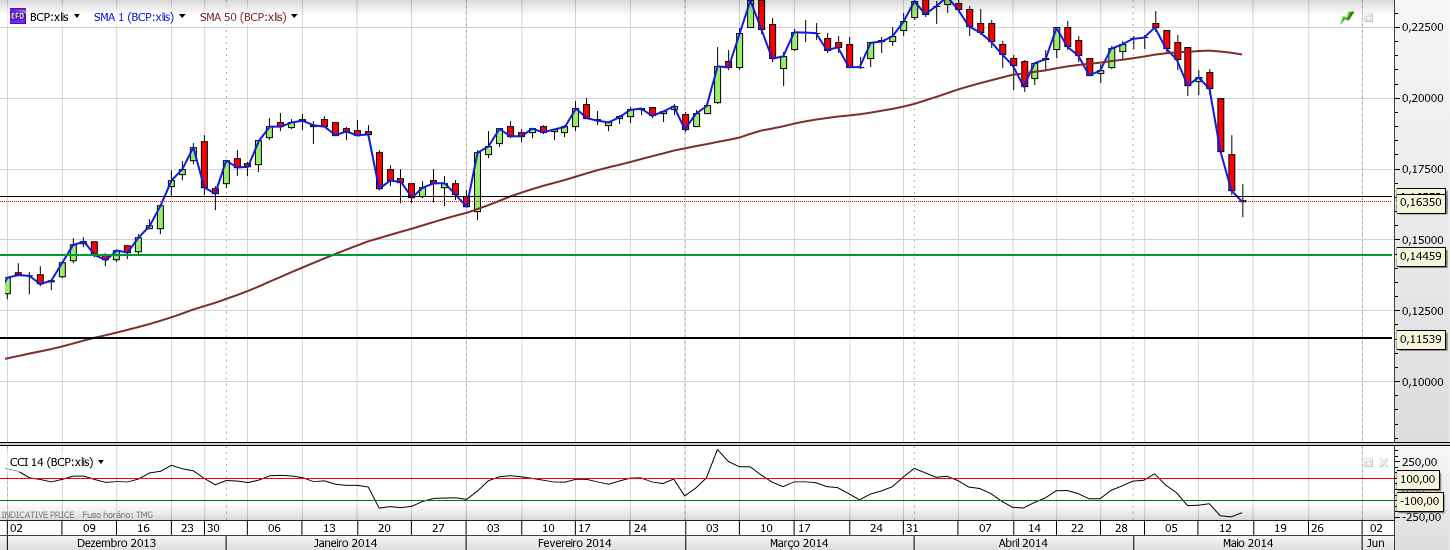Click Jun on the time axis
Image resolution: width=1450 pixels, height=550 pixels.
[1374, 543]
